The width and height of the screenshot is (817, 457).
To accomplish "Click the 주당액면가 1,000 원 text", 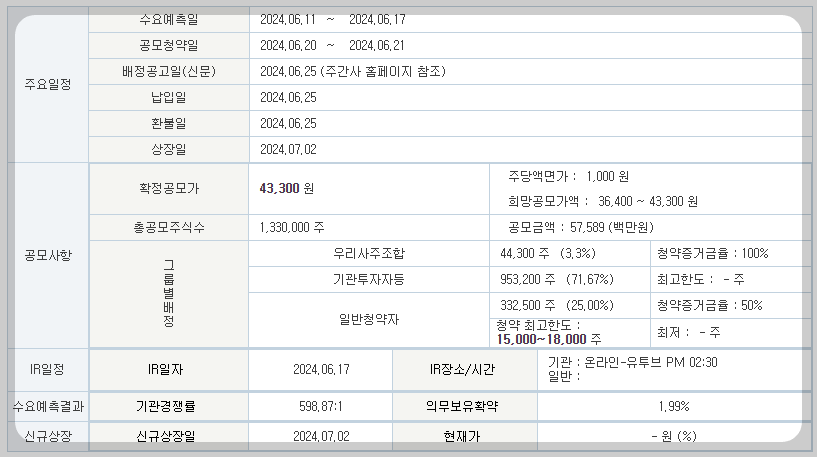I will (x=568, y=177).
